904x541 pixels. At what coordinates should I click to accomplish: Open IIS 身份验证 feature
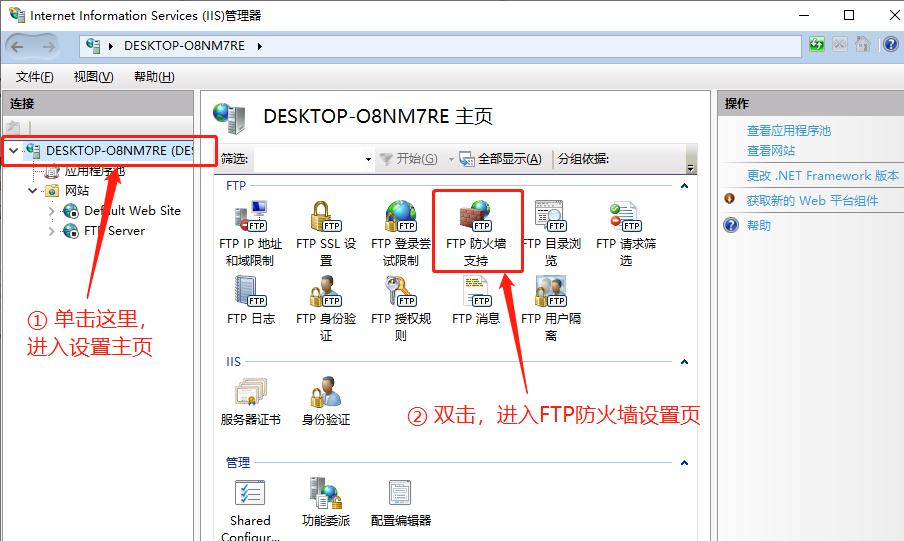tap(326, 401)
